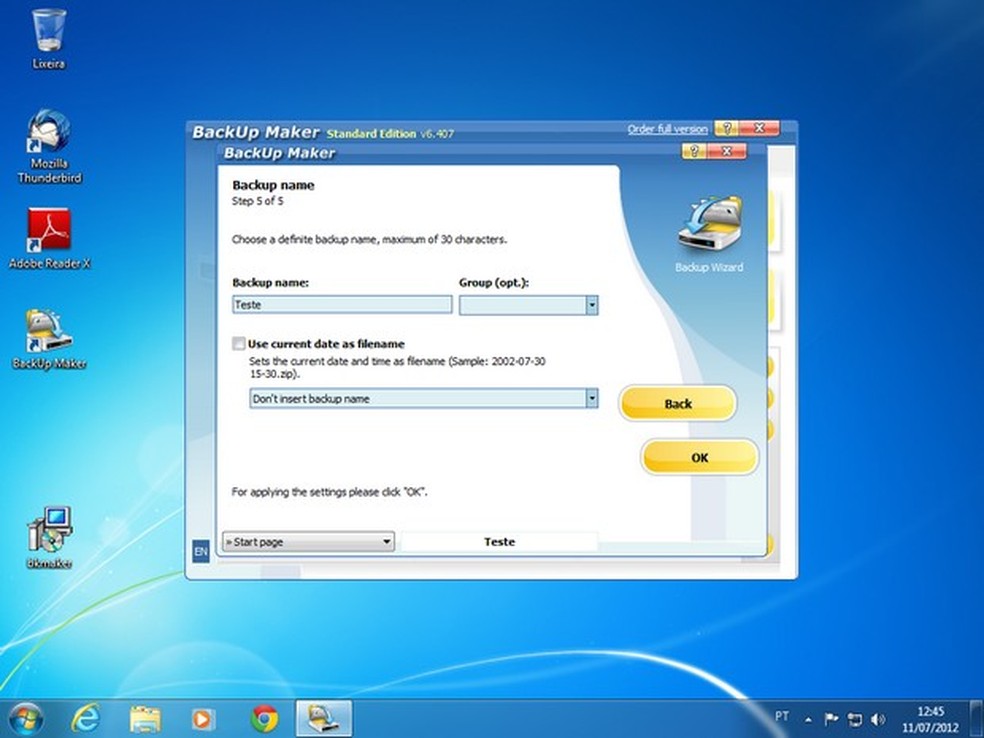Click the EN language indicator button

200,551
